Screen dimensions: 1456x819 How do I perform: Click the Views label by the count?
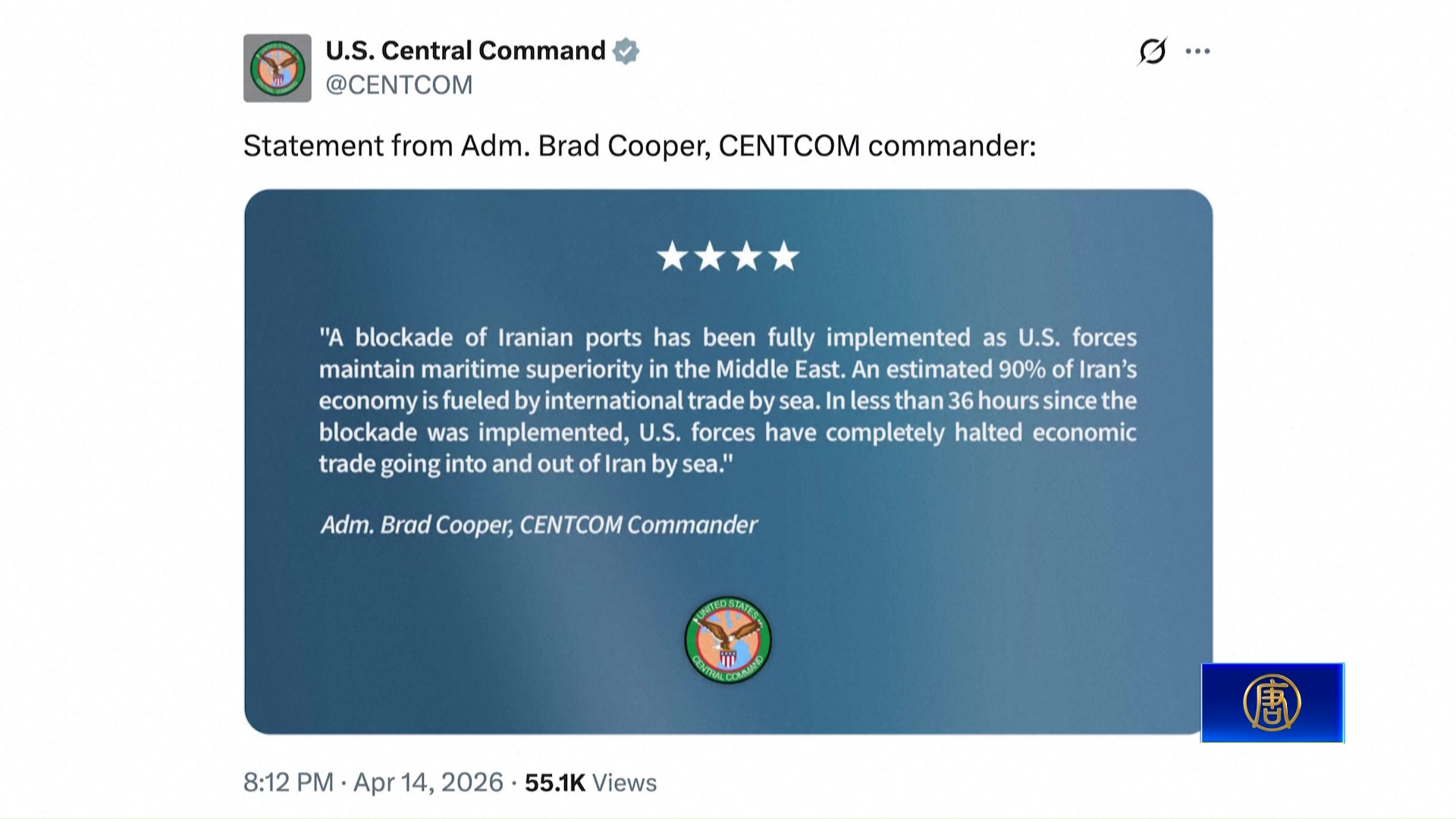[x=624, y=783]
